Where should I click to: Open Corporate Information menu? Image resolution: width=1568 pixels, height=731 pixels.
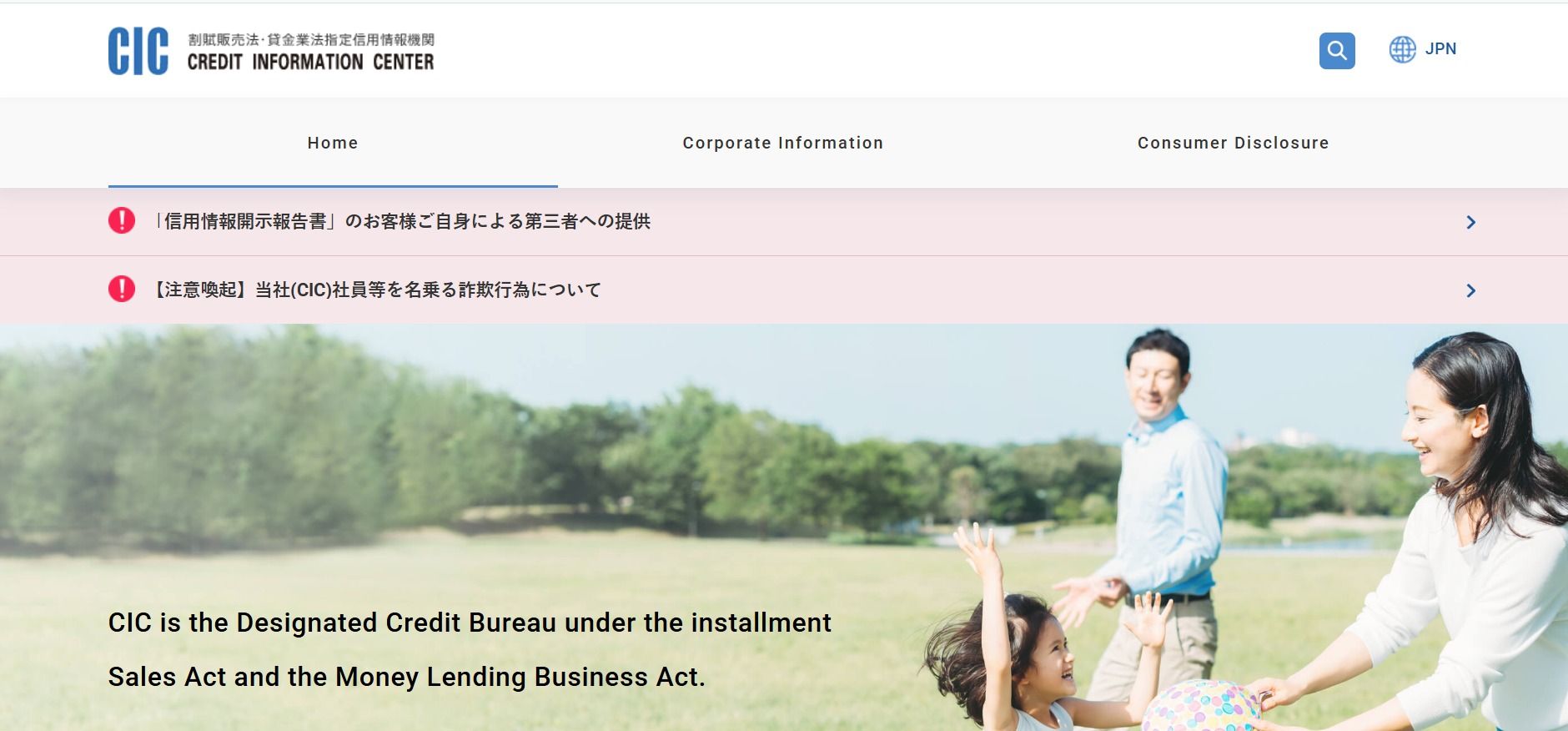(x=783, y=143)
